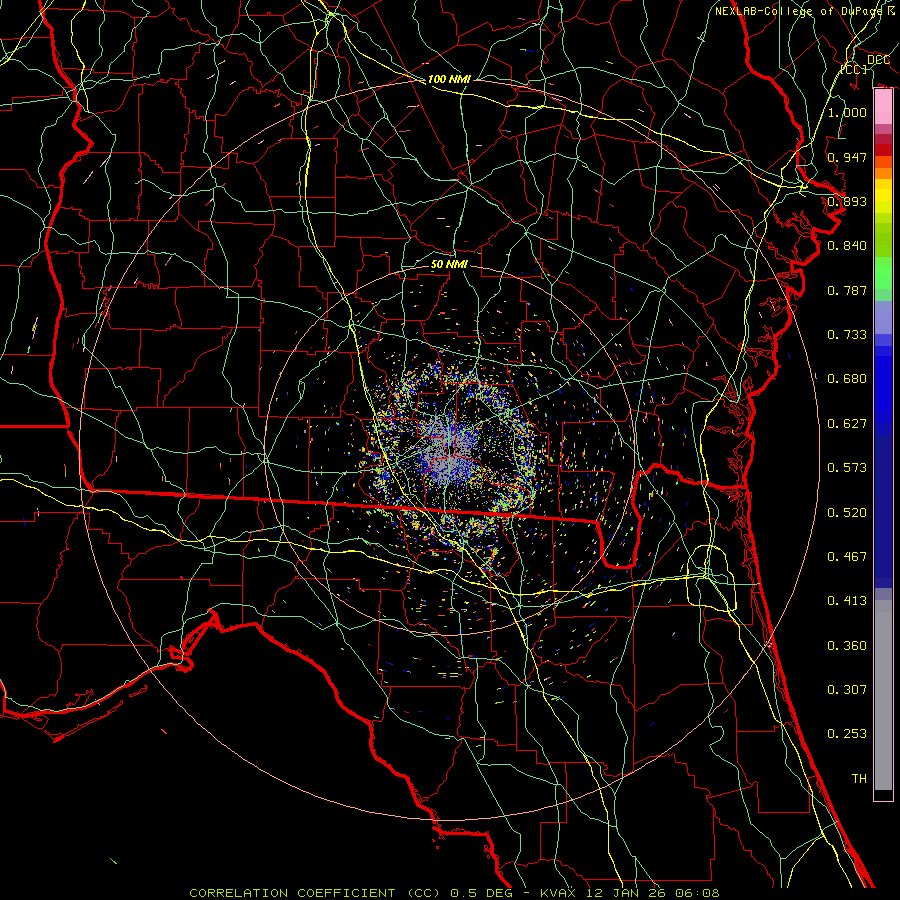This screenshot has width=900, height=900.
Task: Click the TH threshold label
Action: pyautogui.click(x=859, y=779)
